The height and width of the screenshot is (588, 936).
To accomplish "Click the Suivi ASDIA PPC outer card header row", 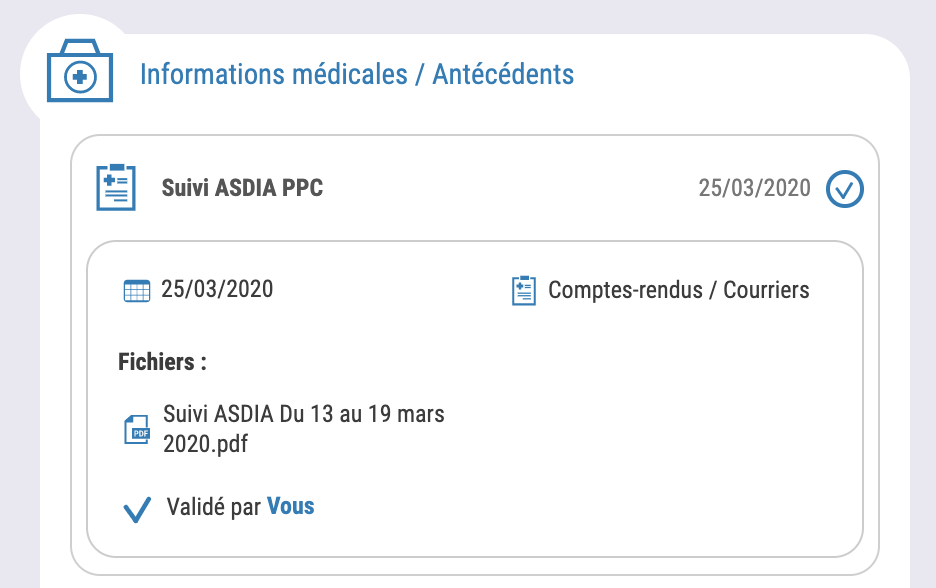I will 475,188.
